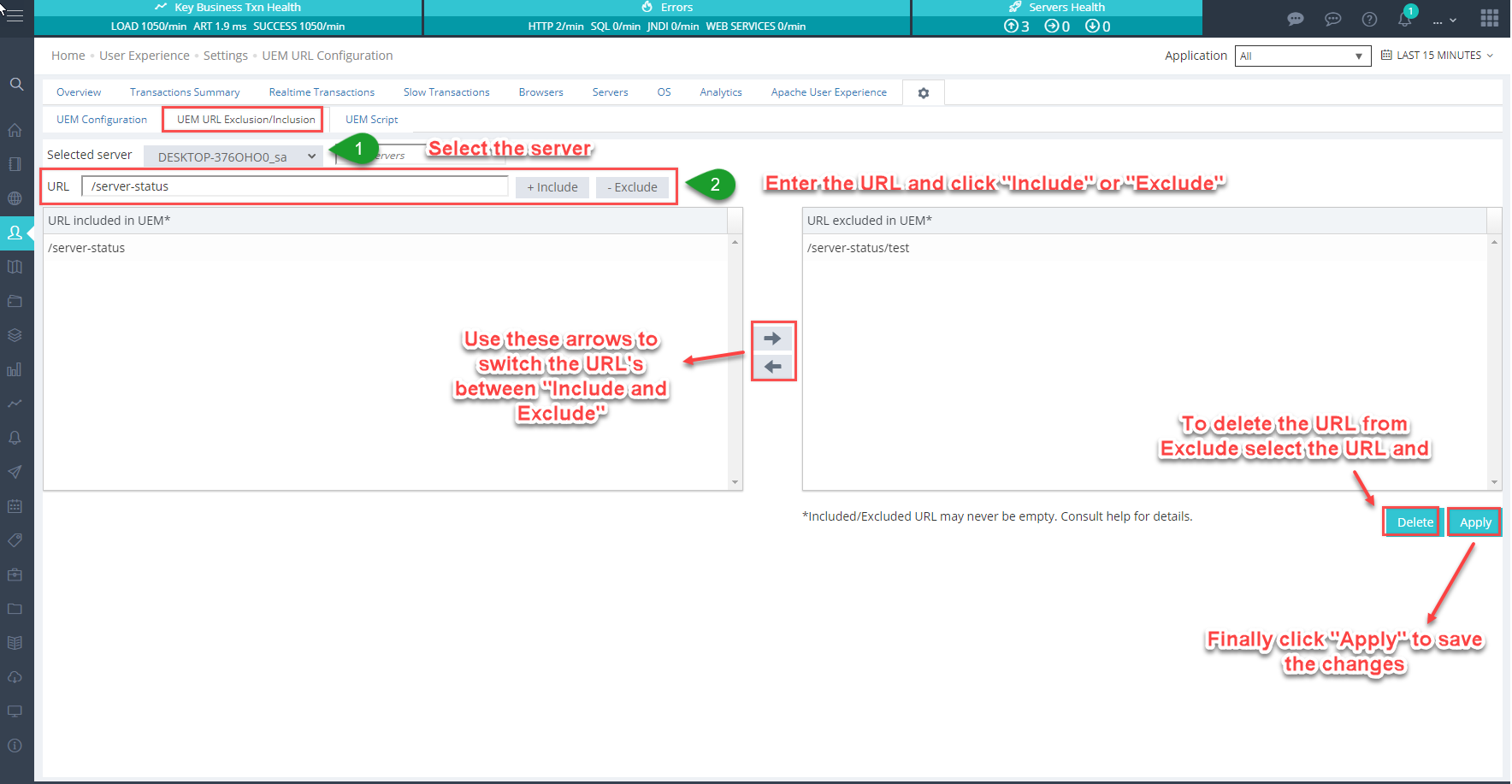Open the help question mark icon
The width and height of the screenshot is (1512, 784).
(1369, 19)
